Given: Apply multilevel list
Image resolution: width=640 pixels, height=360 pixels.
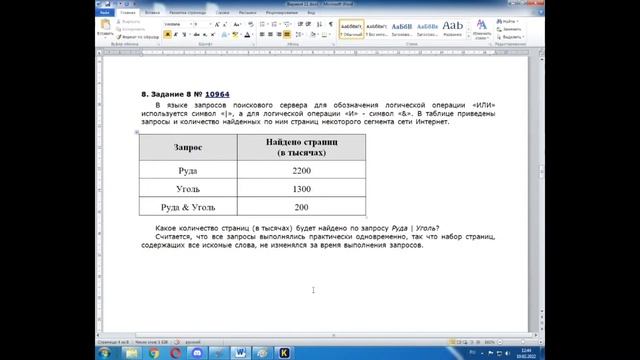Looking at the screenshot, I should [x=287, y=25].
